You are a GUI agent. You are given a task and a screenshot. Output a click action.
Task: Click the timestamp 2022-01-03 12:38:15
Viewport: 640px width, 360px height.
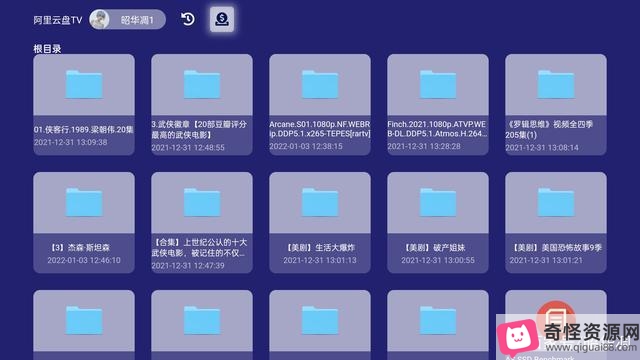(x=306, y=146)
